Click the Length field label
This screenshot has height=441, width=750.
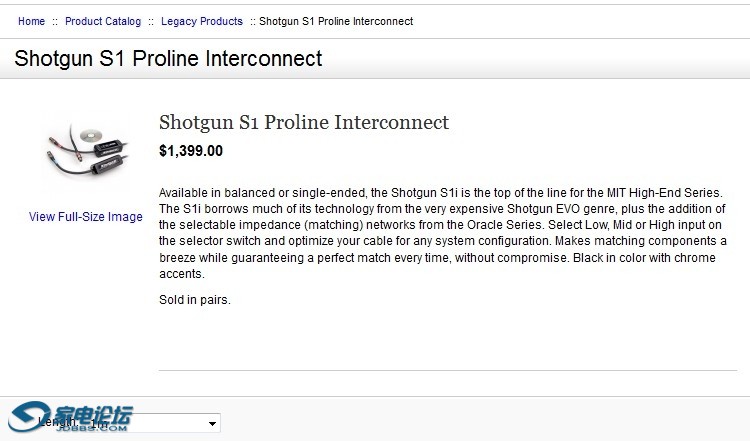click(52, 422)
